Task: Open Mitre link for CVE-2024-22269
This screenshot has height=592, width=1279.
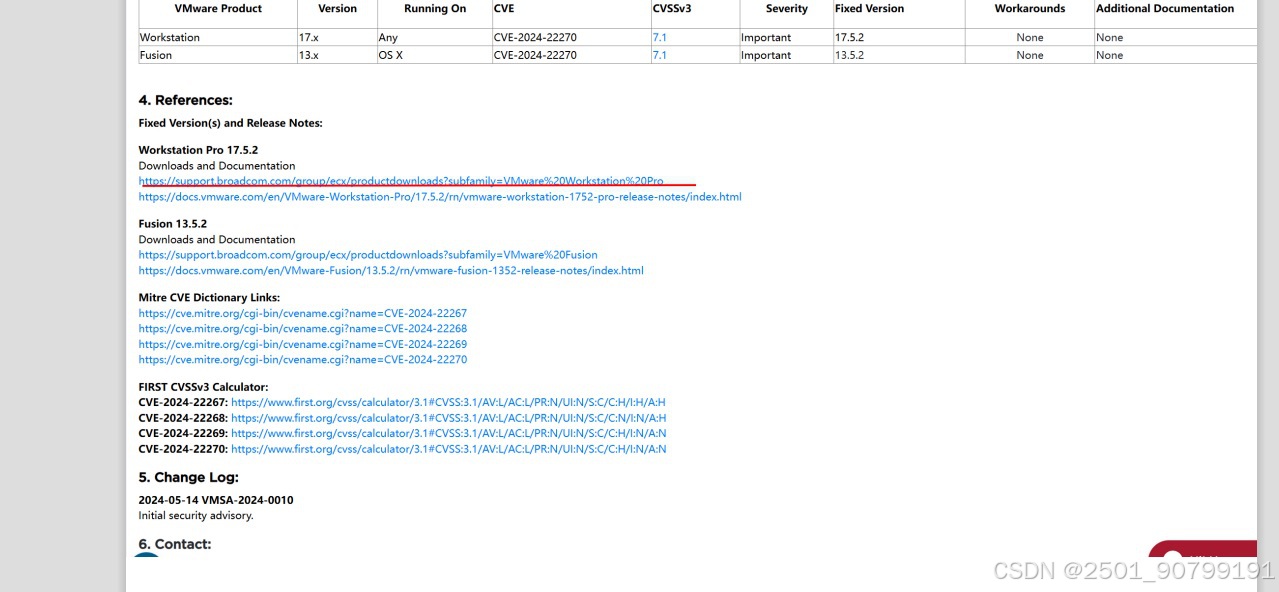Action: [303, 344]
